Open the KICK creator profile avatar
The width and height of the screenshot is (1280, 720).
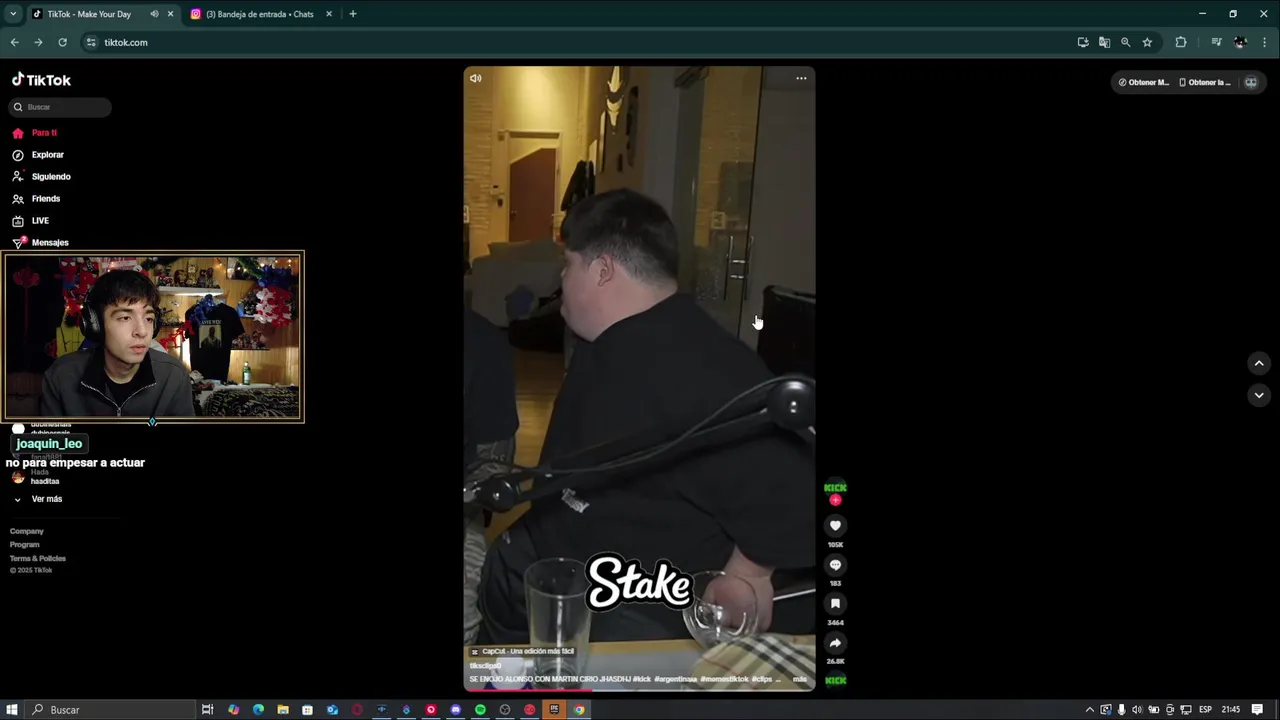[835, 488]
